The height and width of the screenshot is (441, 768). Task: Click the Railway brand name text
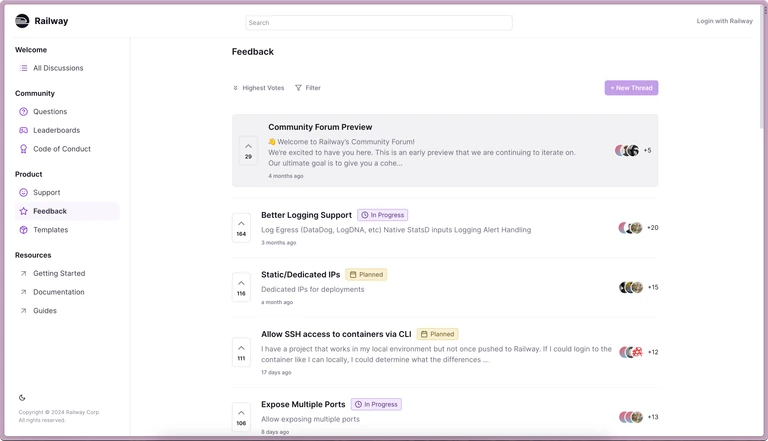coord(51,21)
